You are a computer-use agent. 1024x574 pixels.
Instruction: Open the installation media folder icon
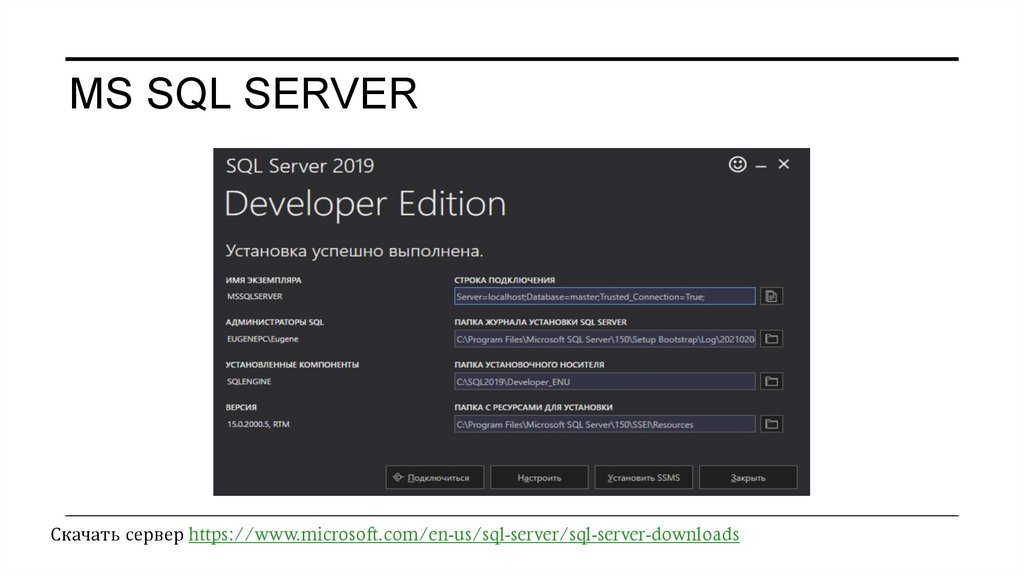click(x=771, y=381)
